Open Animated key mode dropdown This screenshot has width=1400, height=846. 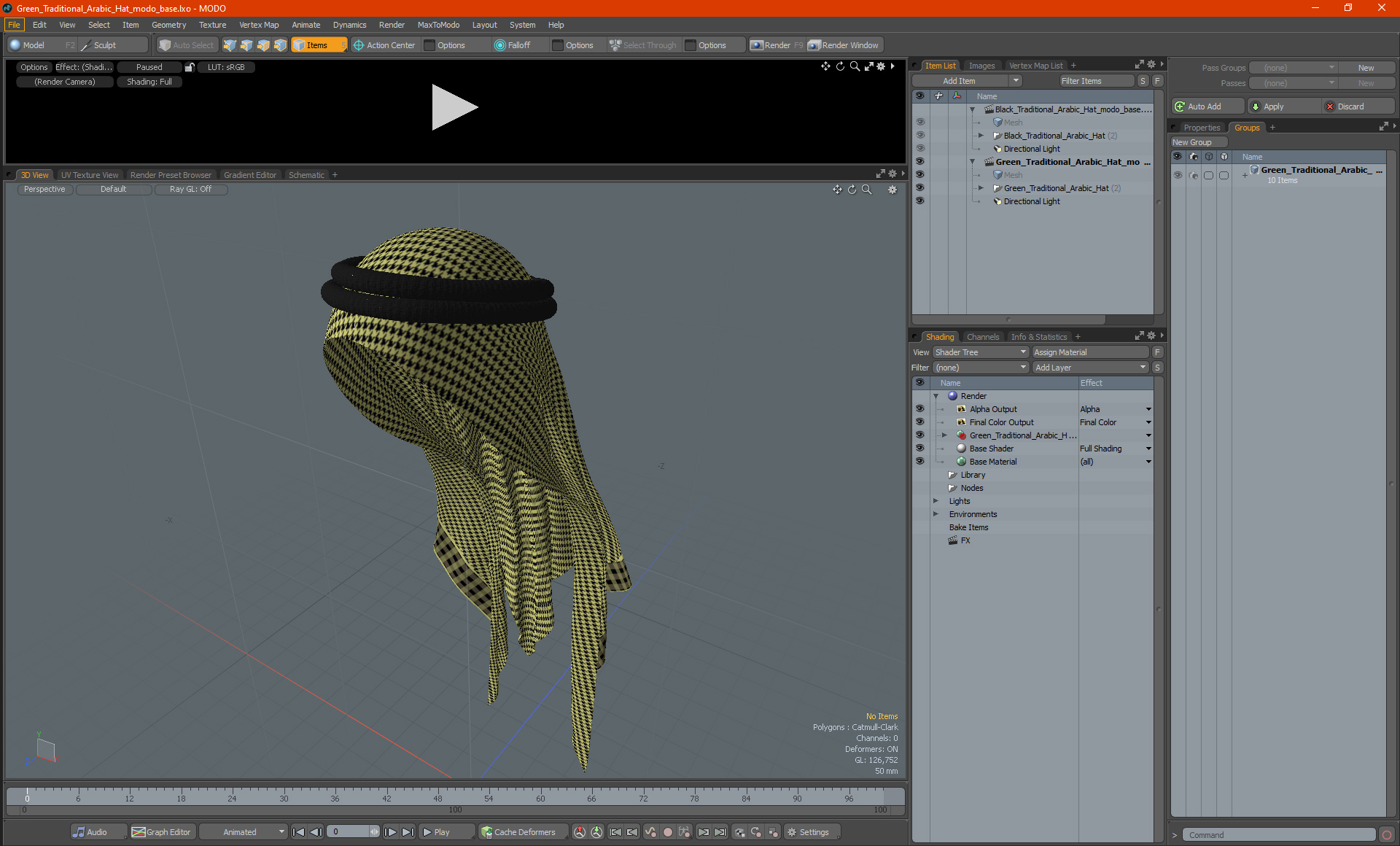click(244, 832)
